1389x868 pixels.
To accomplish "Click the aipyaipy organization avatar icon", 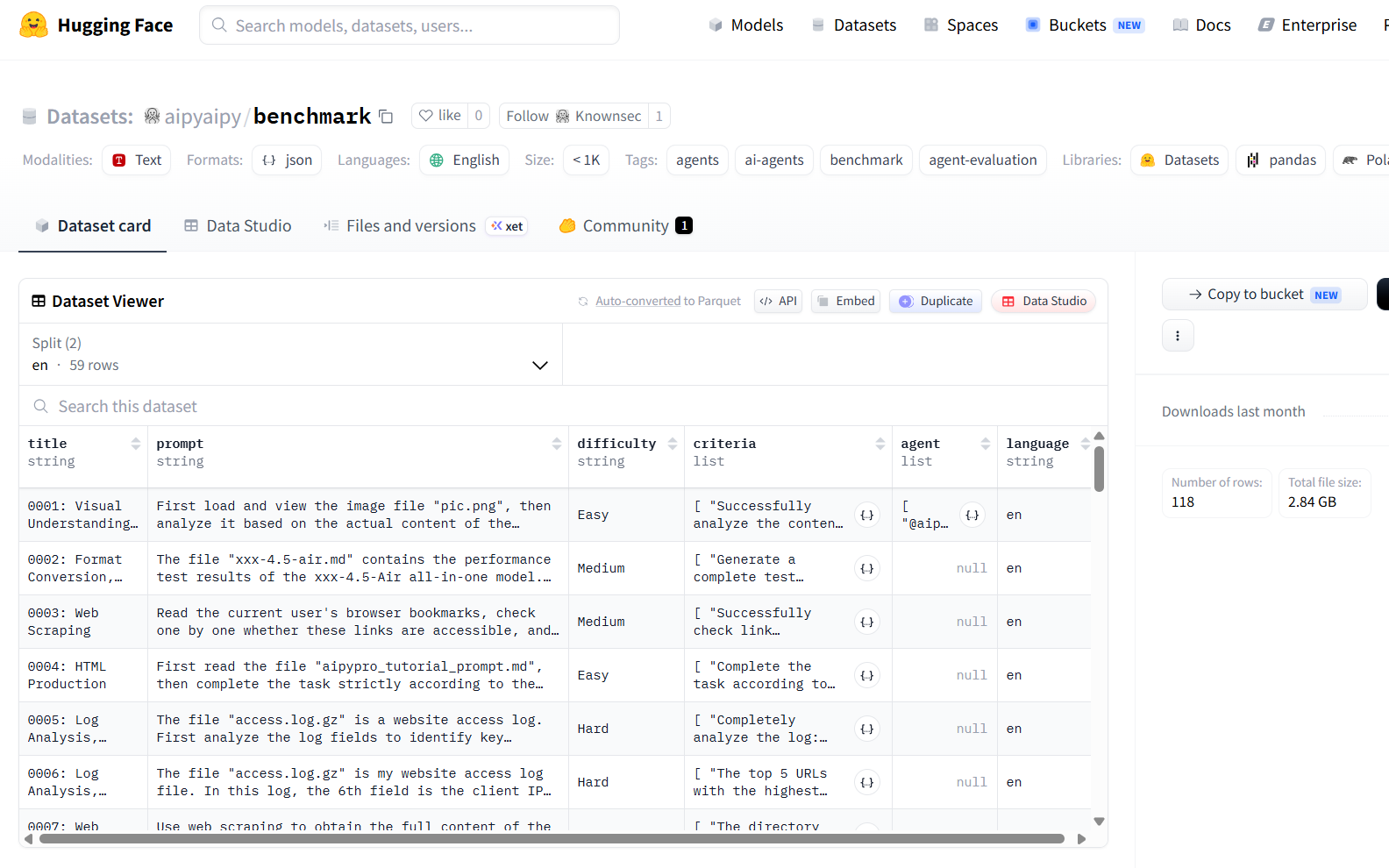I will click(x=153, y=116).
